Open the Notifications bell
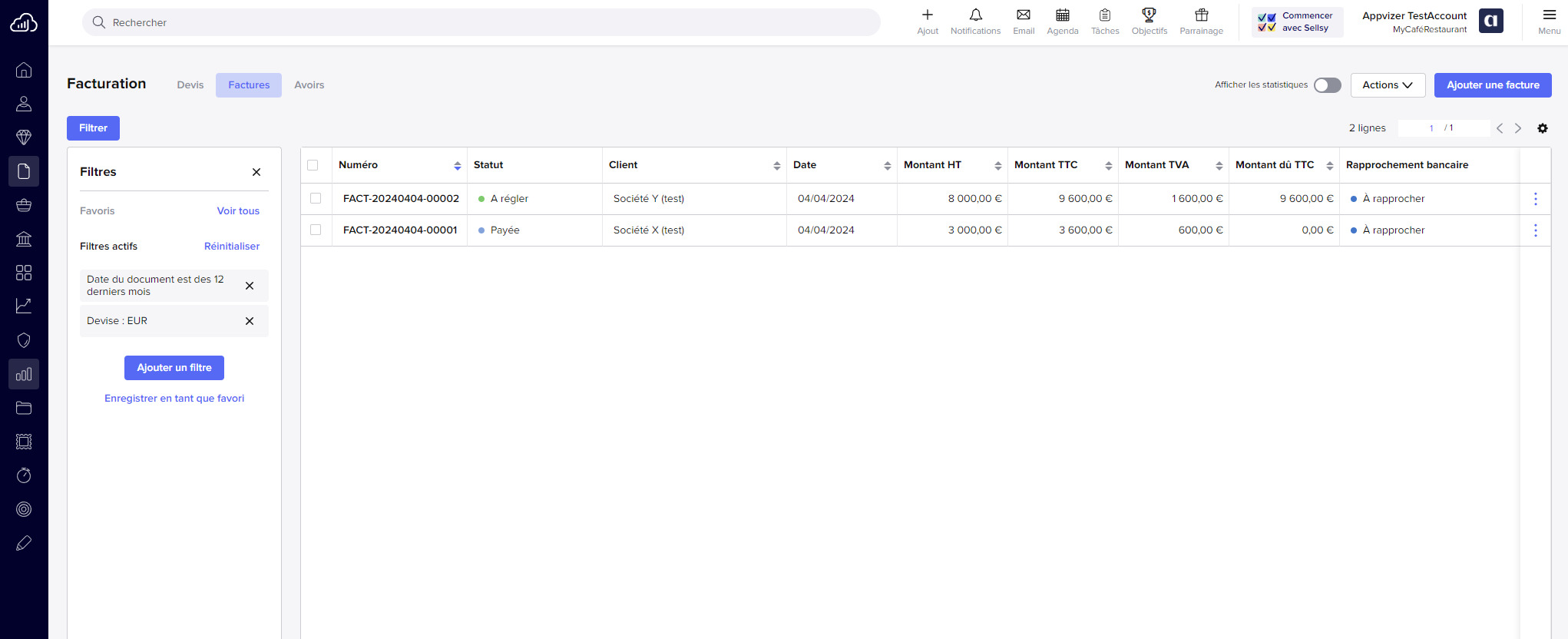 pyautogui.click(x=976, y=15)
